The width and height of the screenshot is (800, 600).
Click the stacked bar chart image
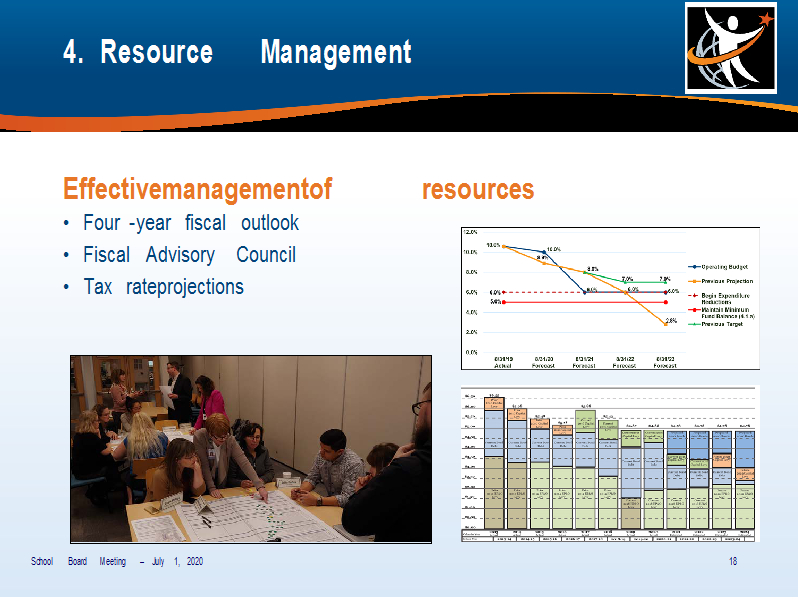[610, 463]
